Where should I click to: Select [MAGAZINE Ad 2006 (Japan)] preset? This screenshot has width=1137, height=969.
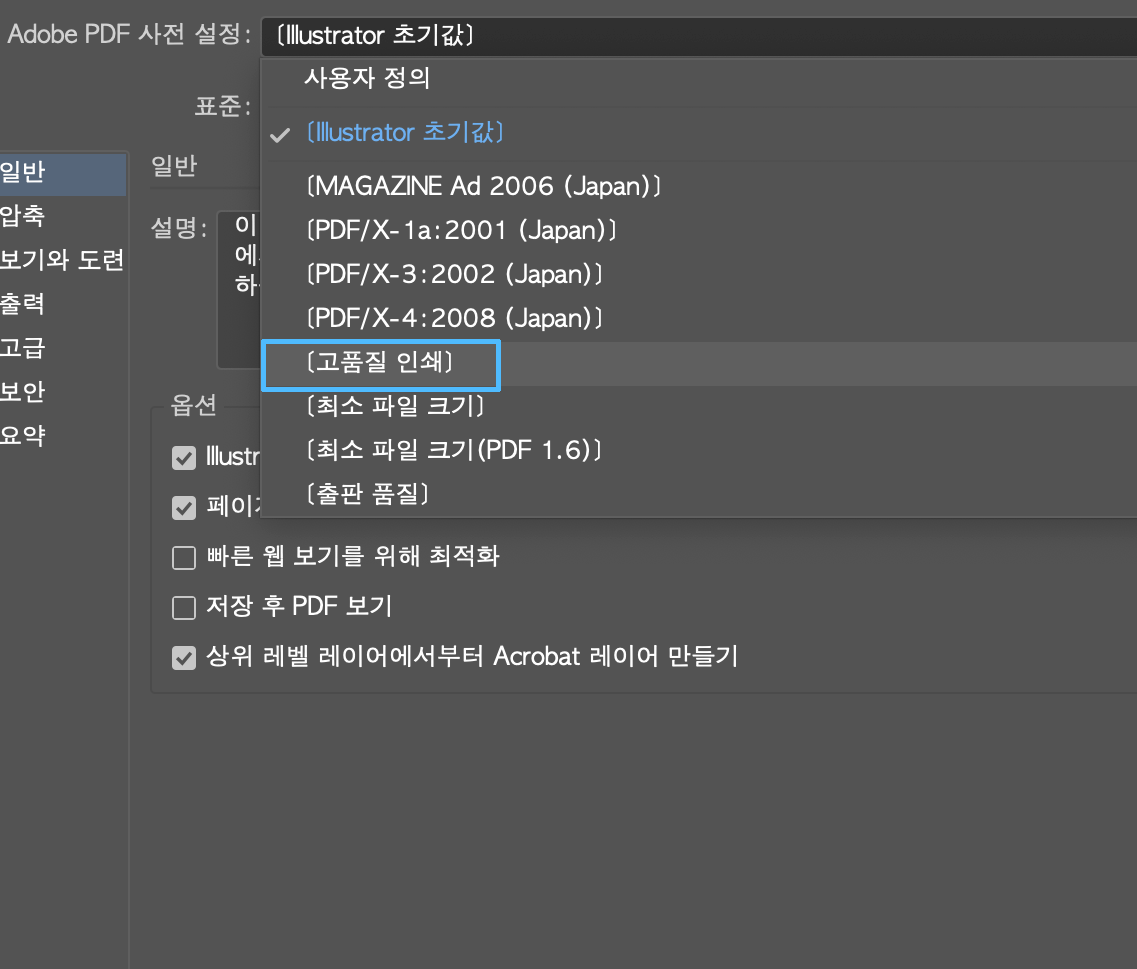point(698,186)
